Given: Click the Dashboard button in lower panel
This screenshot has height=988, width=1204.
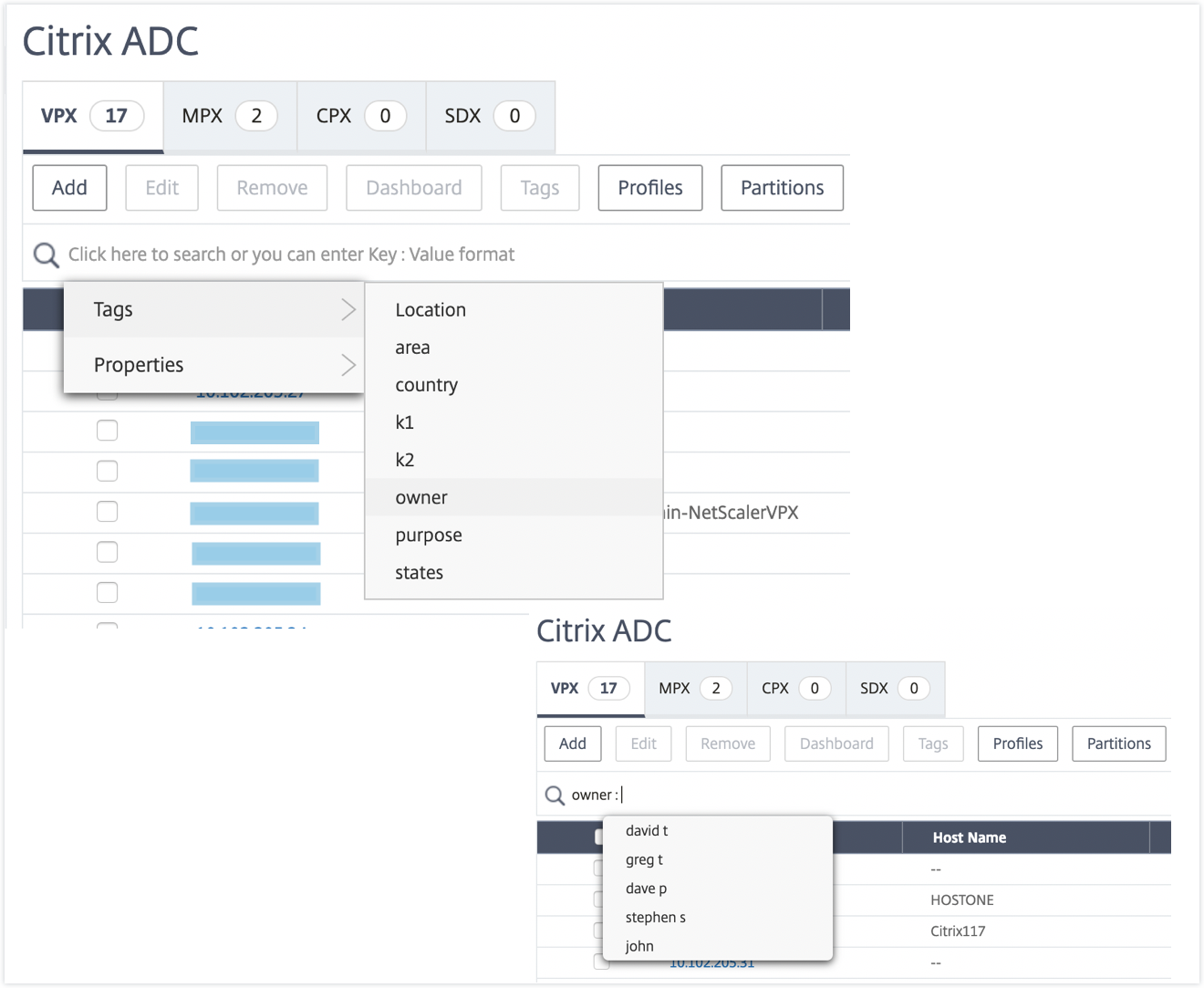Looking at the screenshot, I should [x=836, y=744].
